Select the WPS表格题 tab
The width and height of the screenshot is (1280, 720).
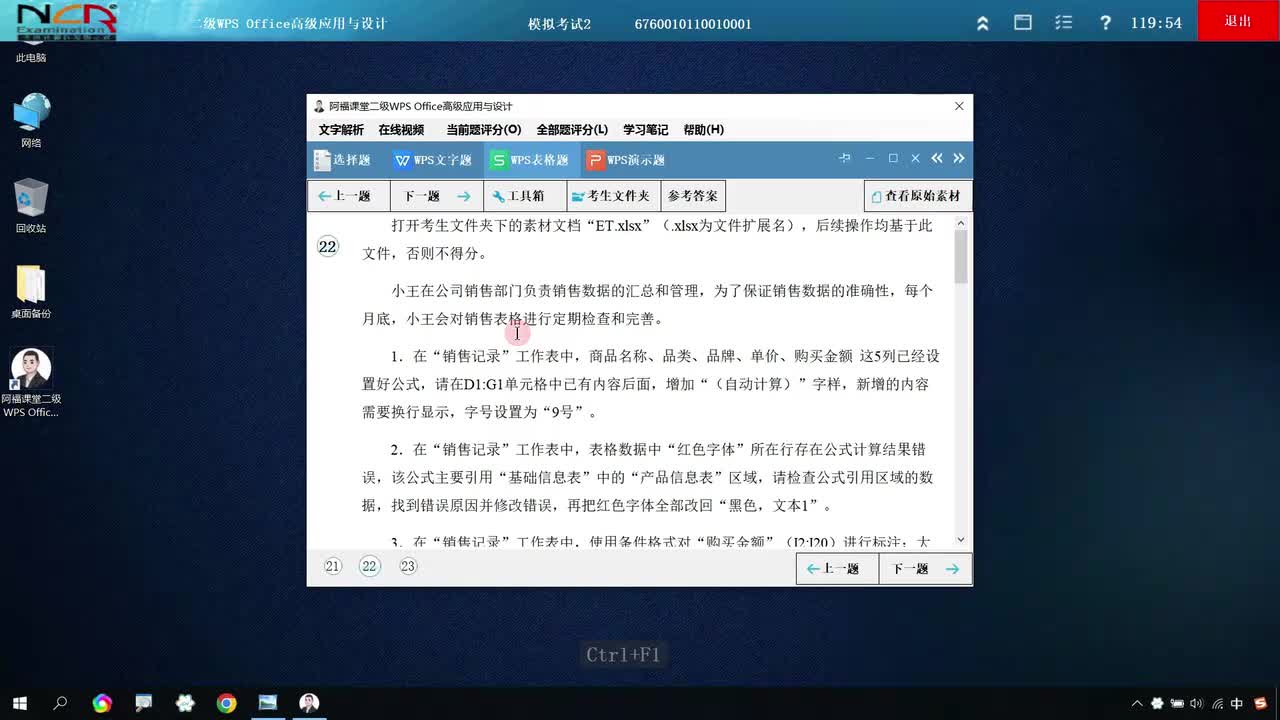529,160
